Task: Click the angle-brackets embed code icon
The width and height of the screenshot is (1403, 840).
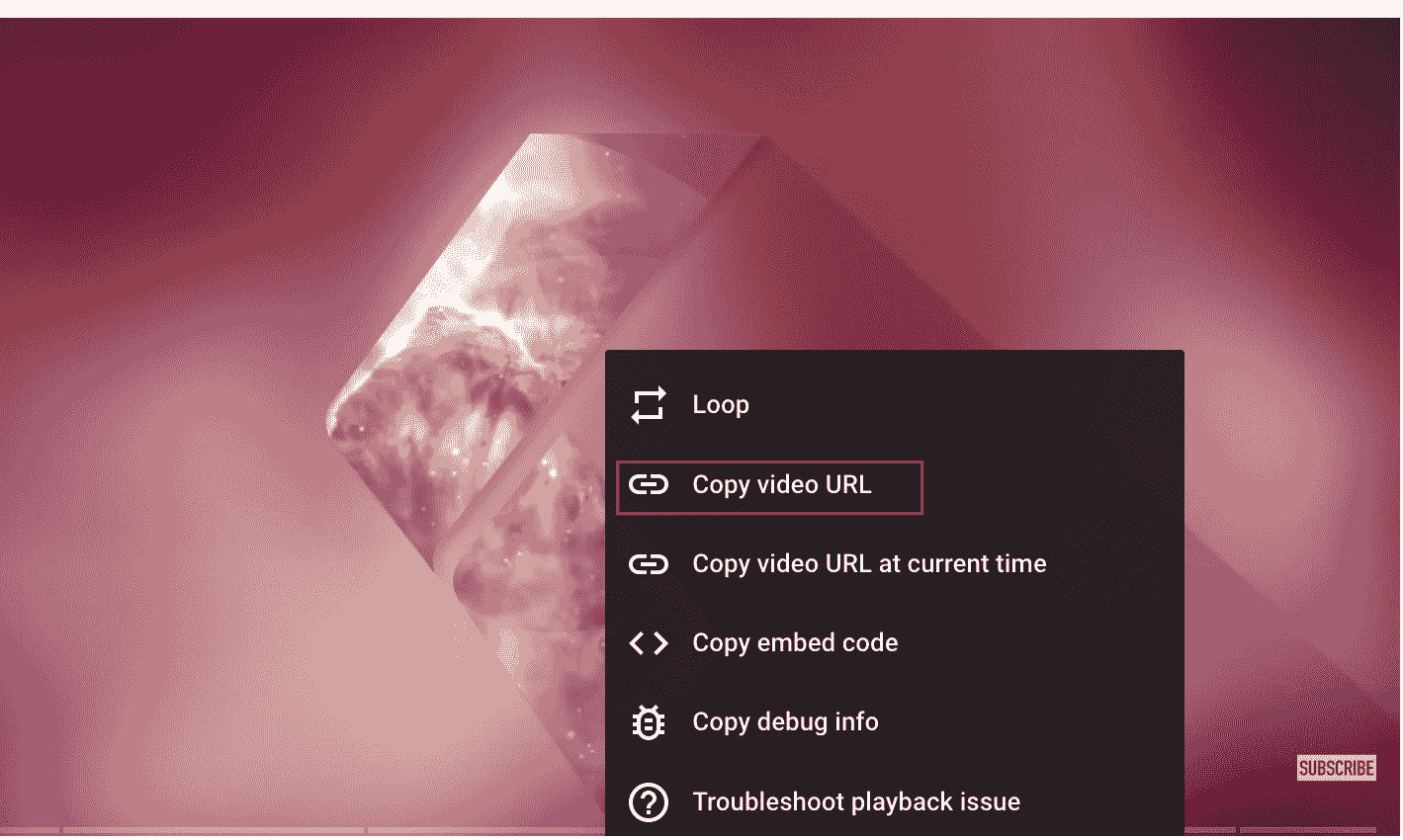Action: tap(649, 643)
